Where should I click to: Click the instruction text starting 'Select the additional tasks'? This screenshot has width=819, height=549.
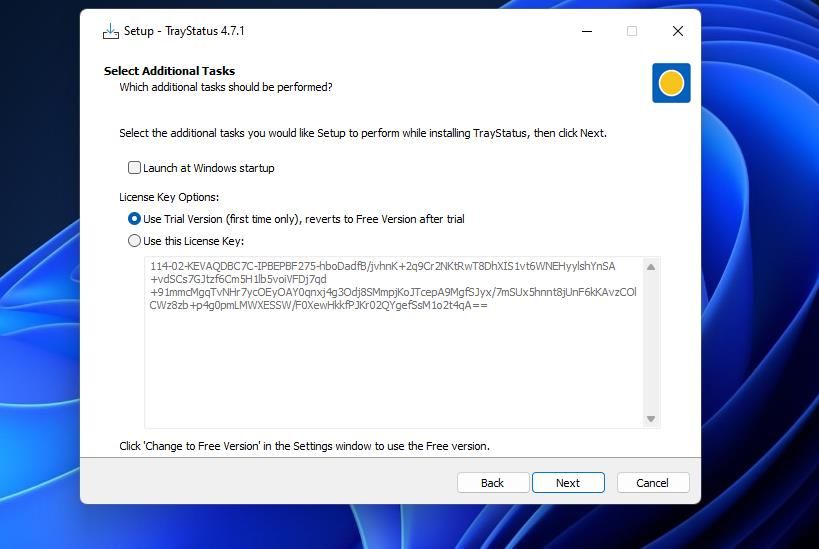tap(363, 133)
